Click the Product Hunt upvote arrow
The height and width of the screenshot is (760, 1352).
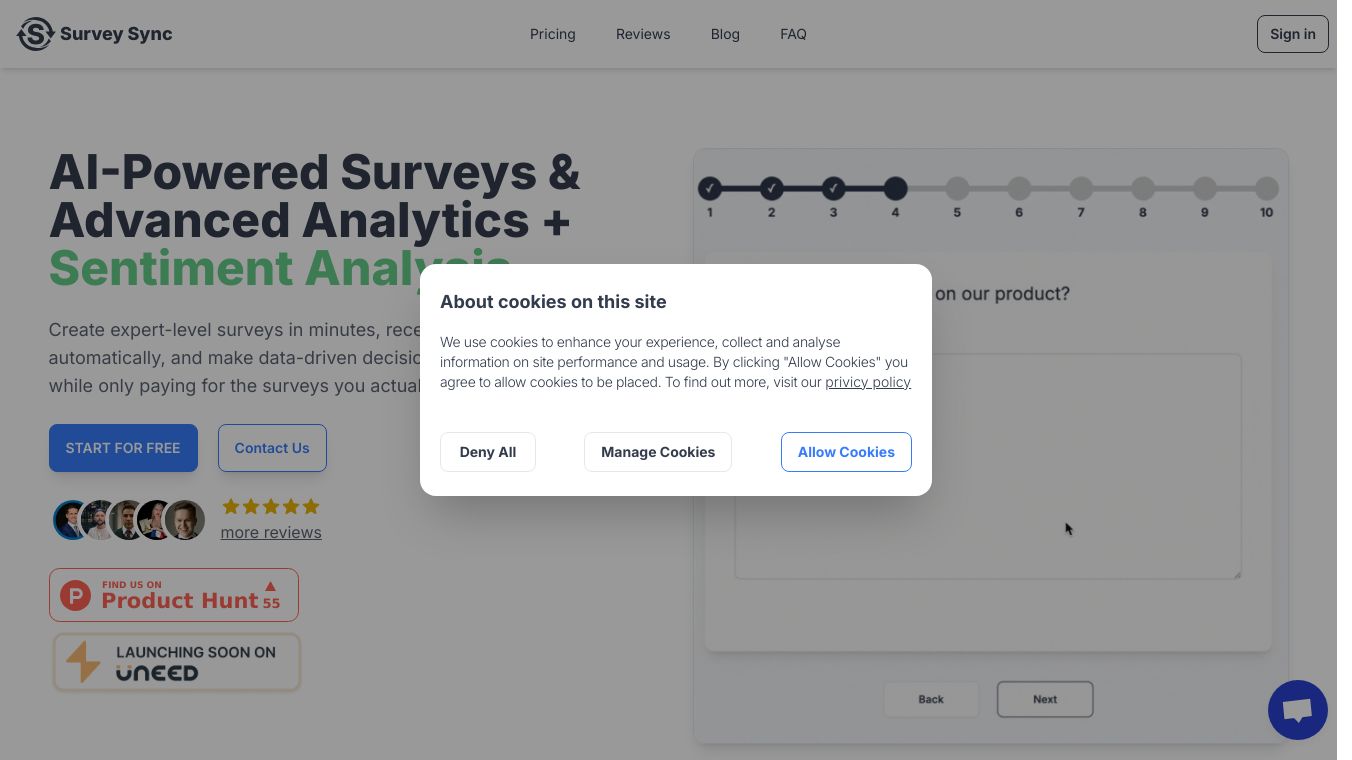[x=270, y=587]
